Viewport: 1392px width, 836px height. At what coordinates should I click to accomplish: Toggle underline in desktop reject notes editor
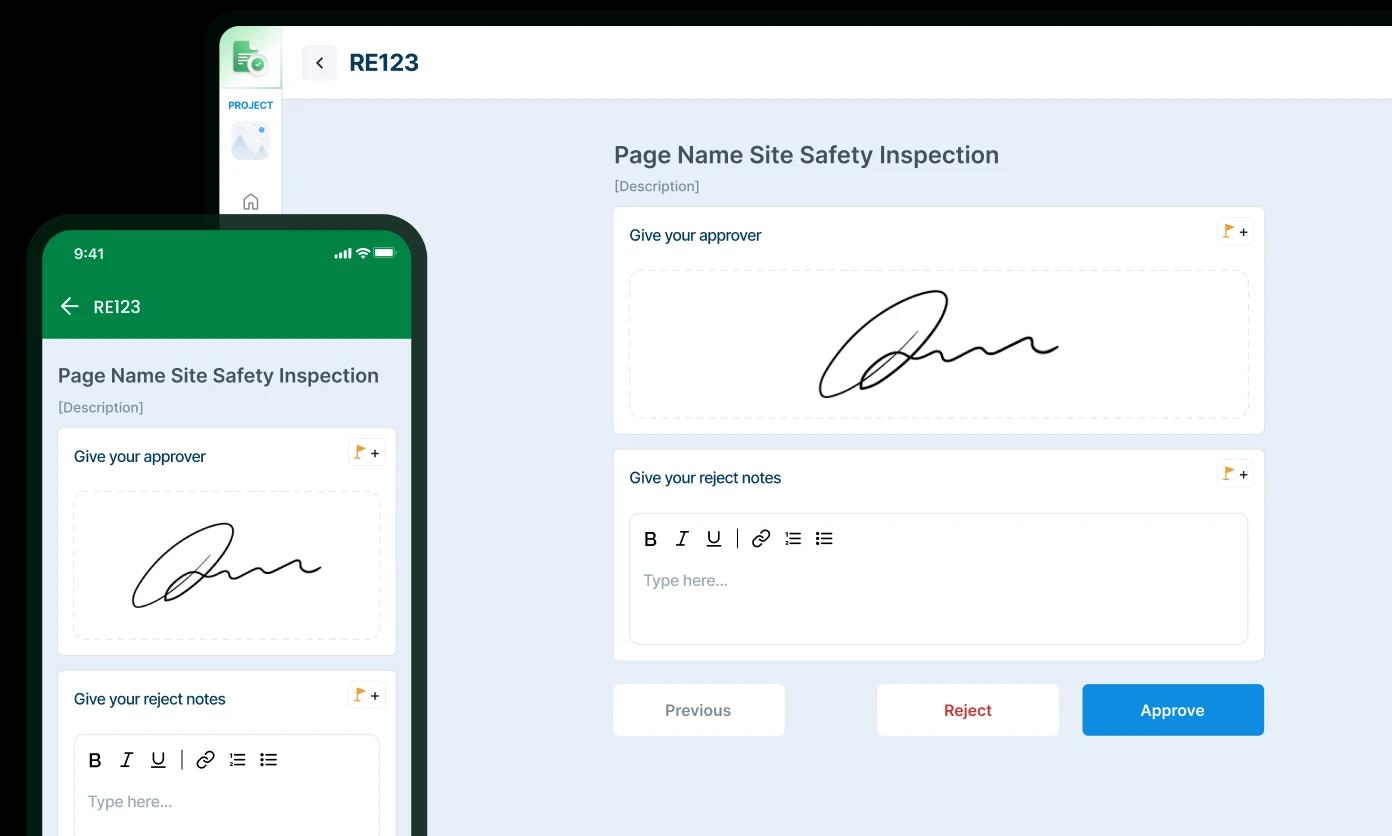pos(714,539)
